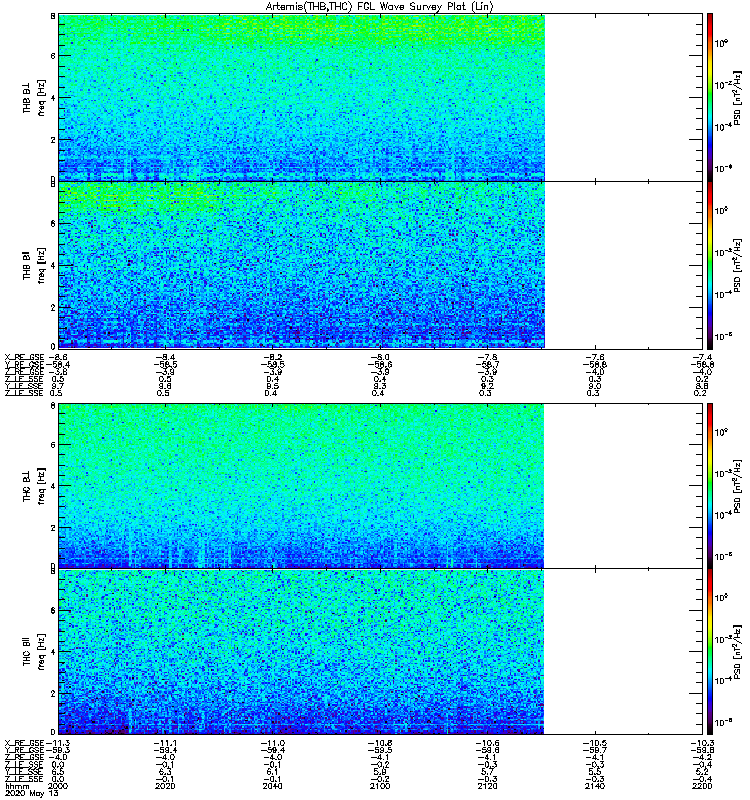Click the THC B-parallel spectrogram panel
750x800 pixels.
[x=381, y=652]
